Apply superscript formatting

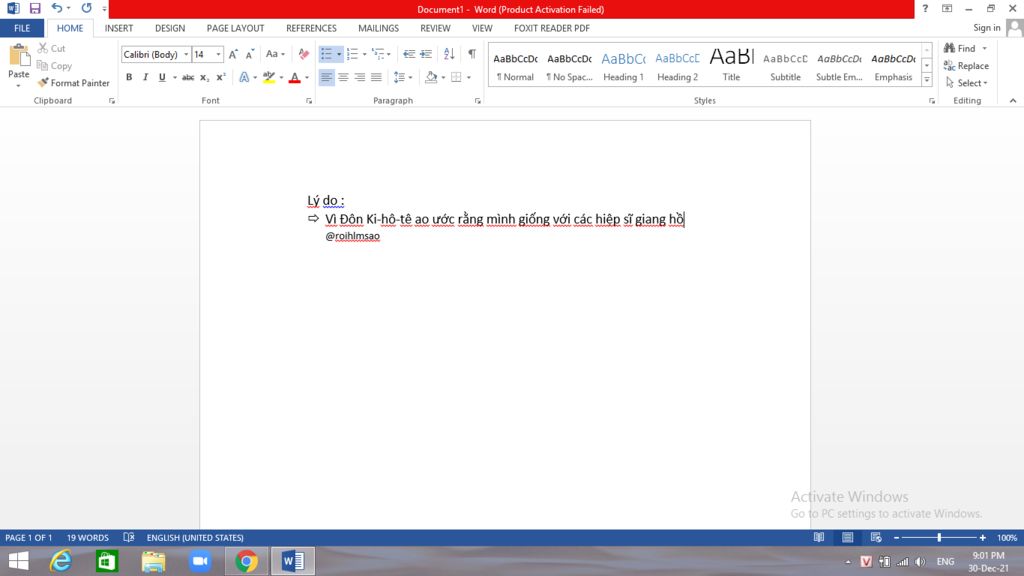tap(221, 77)
